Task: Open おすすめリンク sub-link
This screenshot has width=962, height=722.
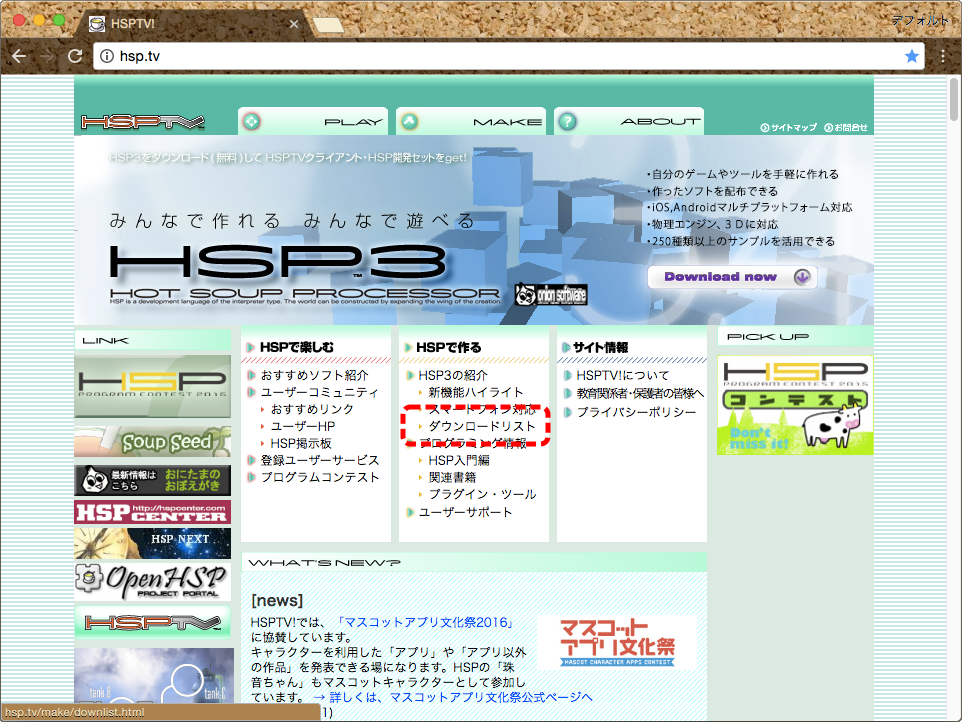Action: click(x=312, y=409)
